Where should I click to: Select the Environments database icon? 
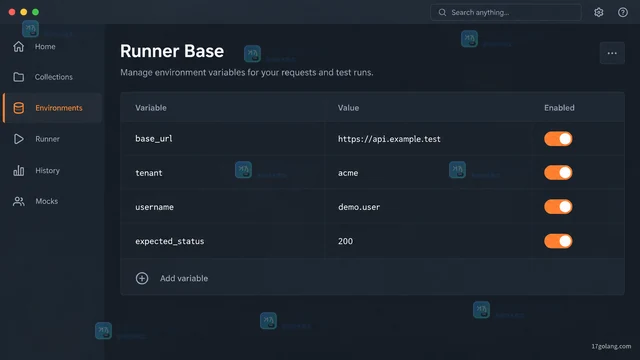tap(18, 108)
